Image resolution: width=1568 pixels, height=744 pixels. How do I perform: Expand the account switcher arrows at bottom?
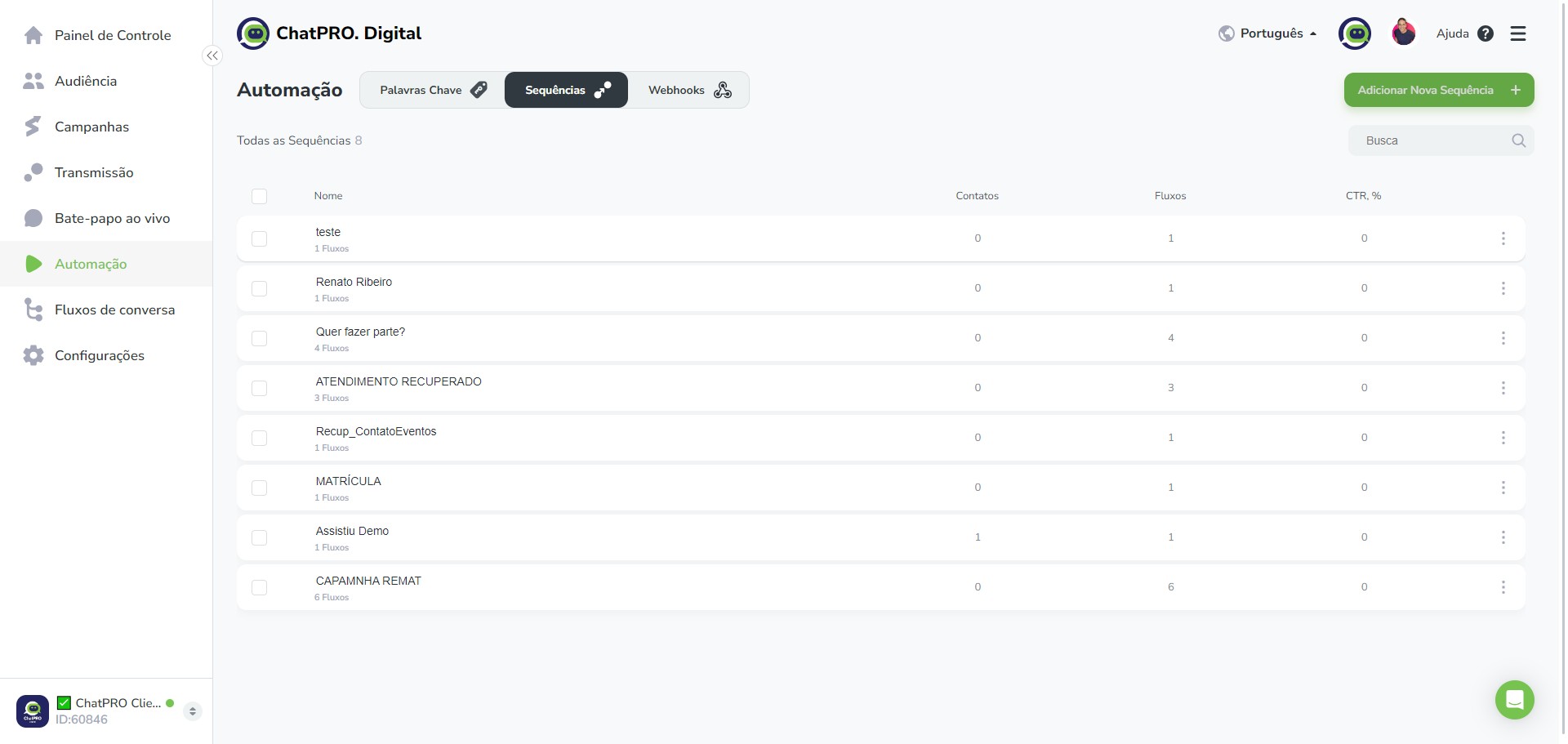coord(193,711)
